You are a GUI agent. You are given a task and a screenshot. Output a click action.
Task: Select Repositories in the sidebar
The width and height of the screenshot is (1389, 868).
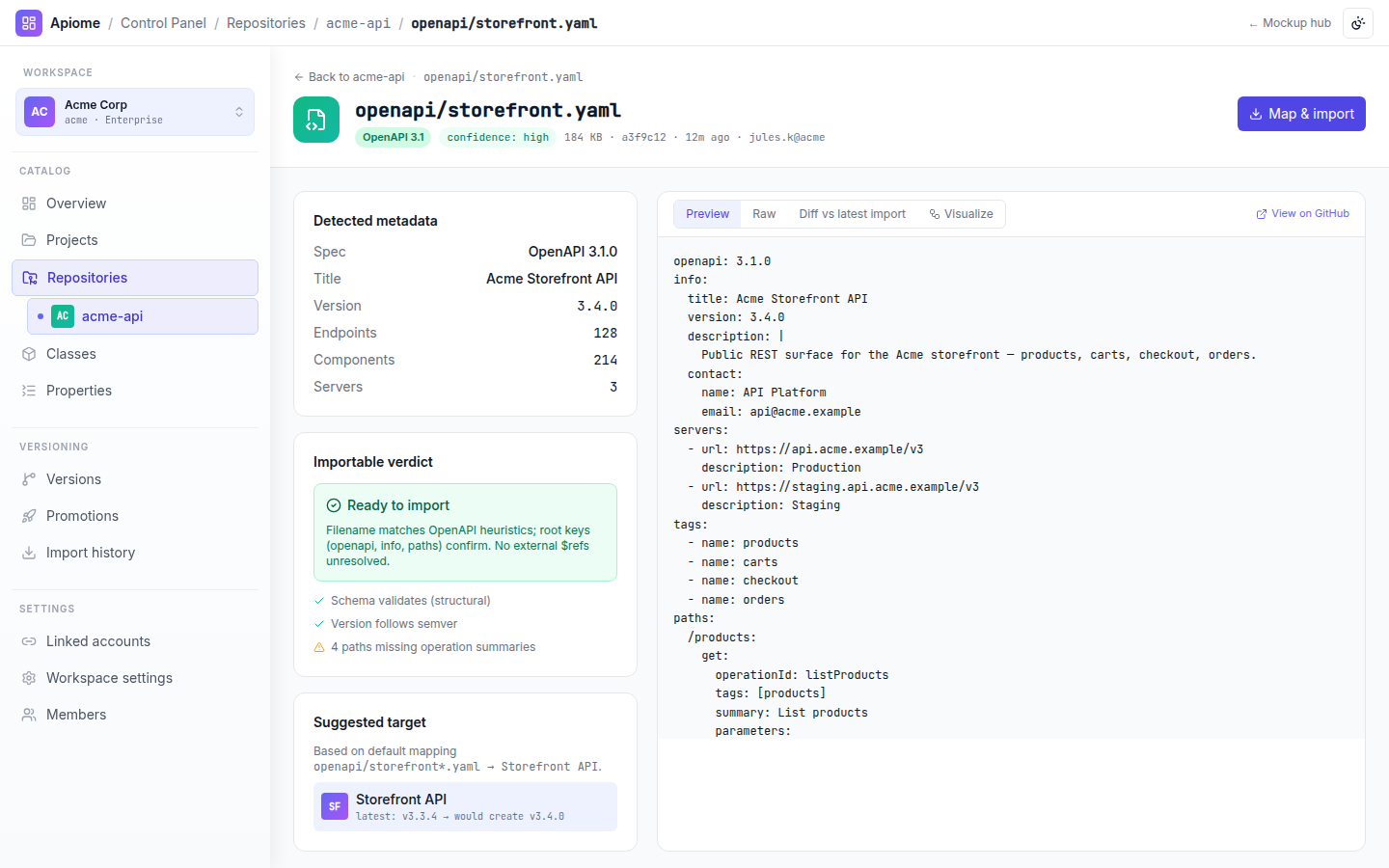(135, 278)
